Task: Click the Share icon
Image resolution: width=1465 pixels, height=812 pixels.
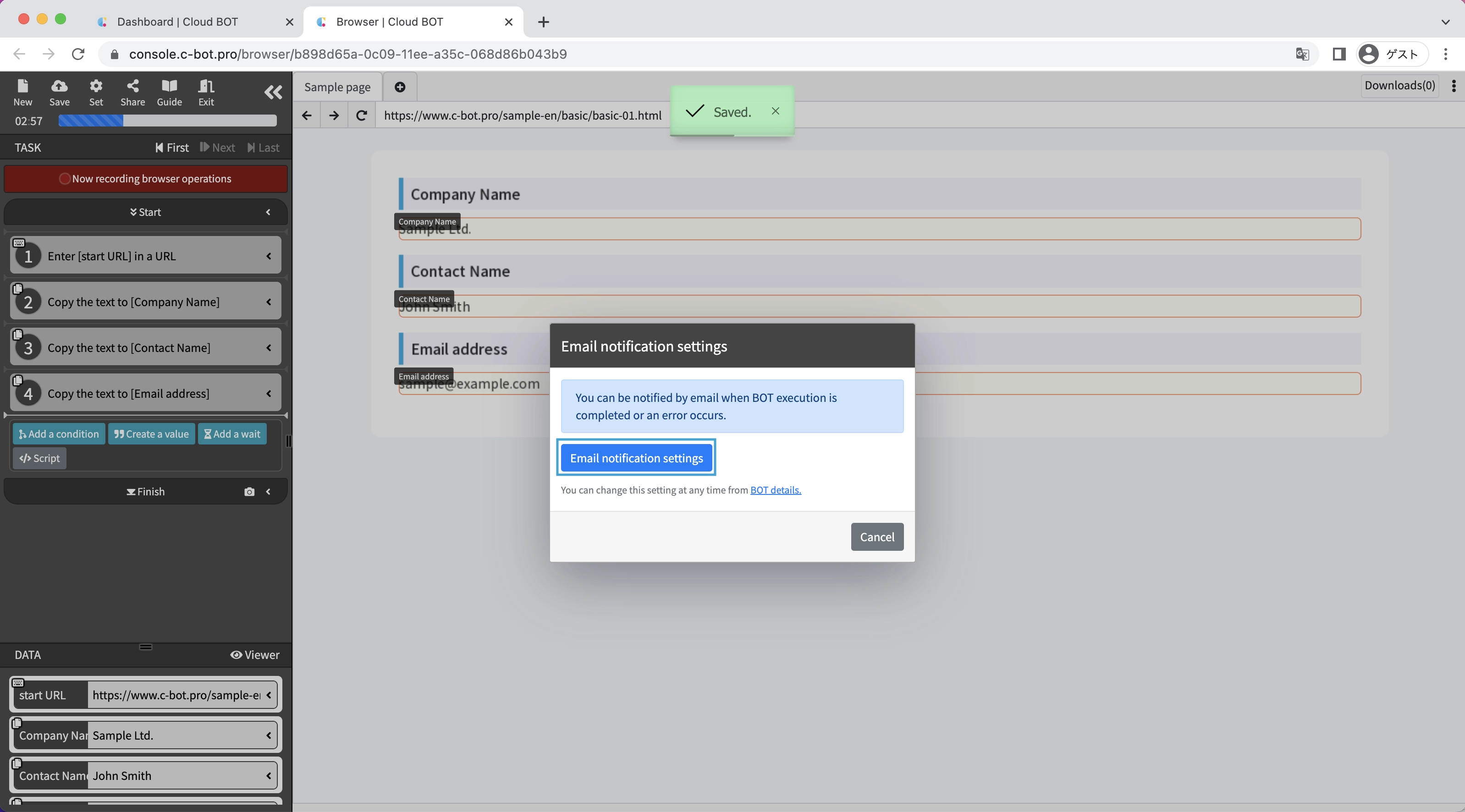Action: (132, 92)
